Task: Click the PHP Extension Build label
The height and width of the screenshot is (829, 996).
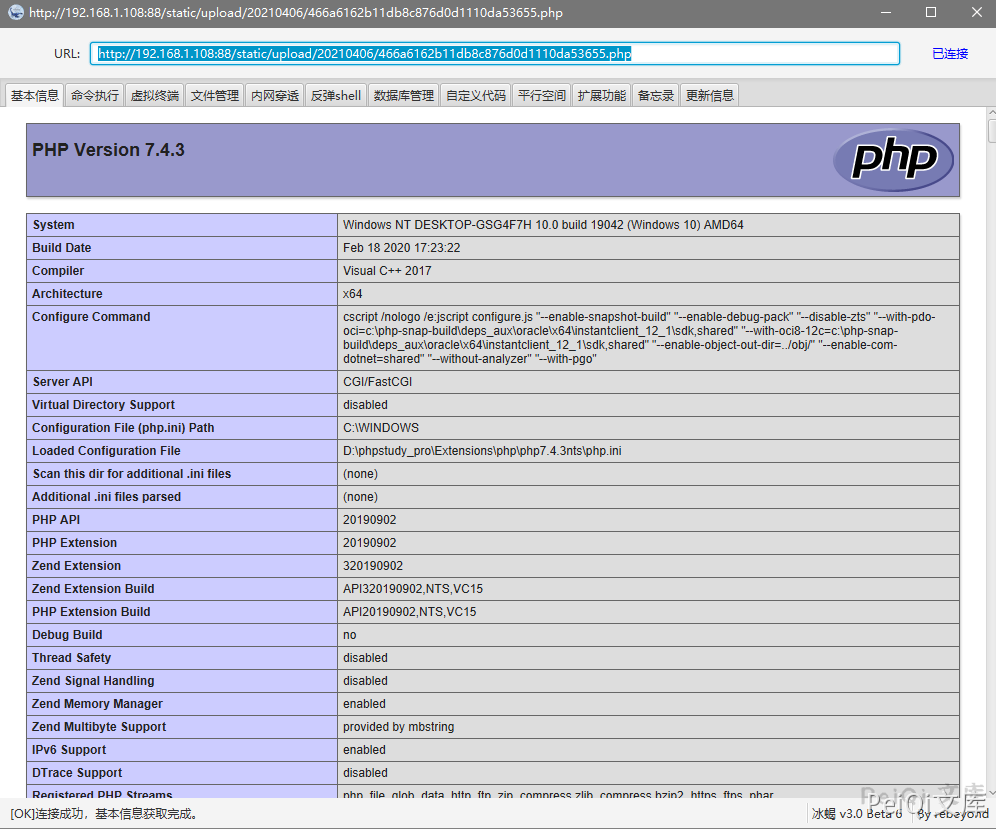Action: tap(91, 612)
